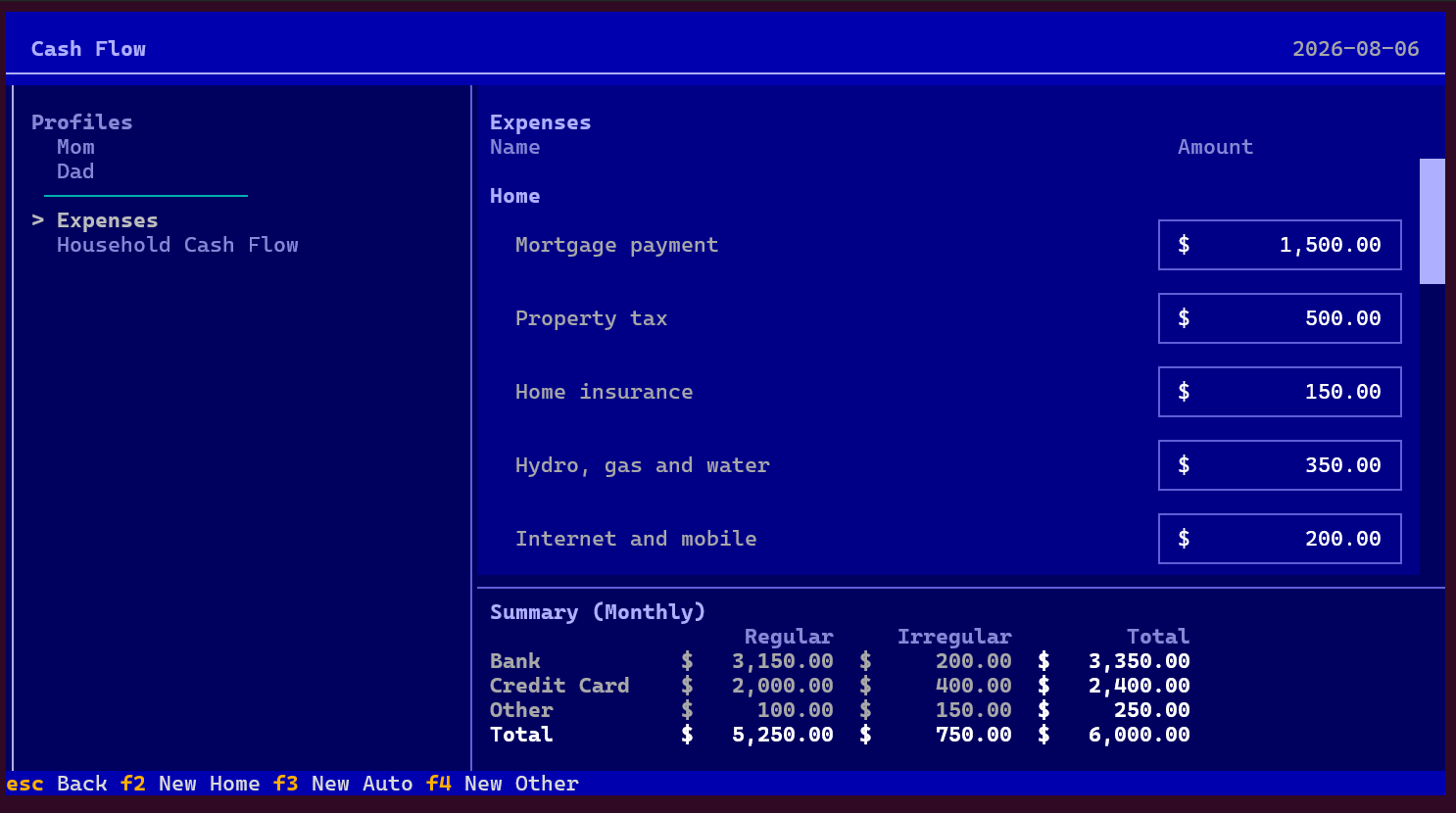The width and height of the screenshot is (1456, 813).
Task: Edit the Property tax amount field
Action: point(1280,318)
